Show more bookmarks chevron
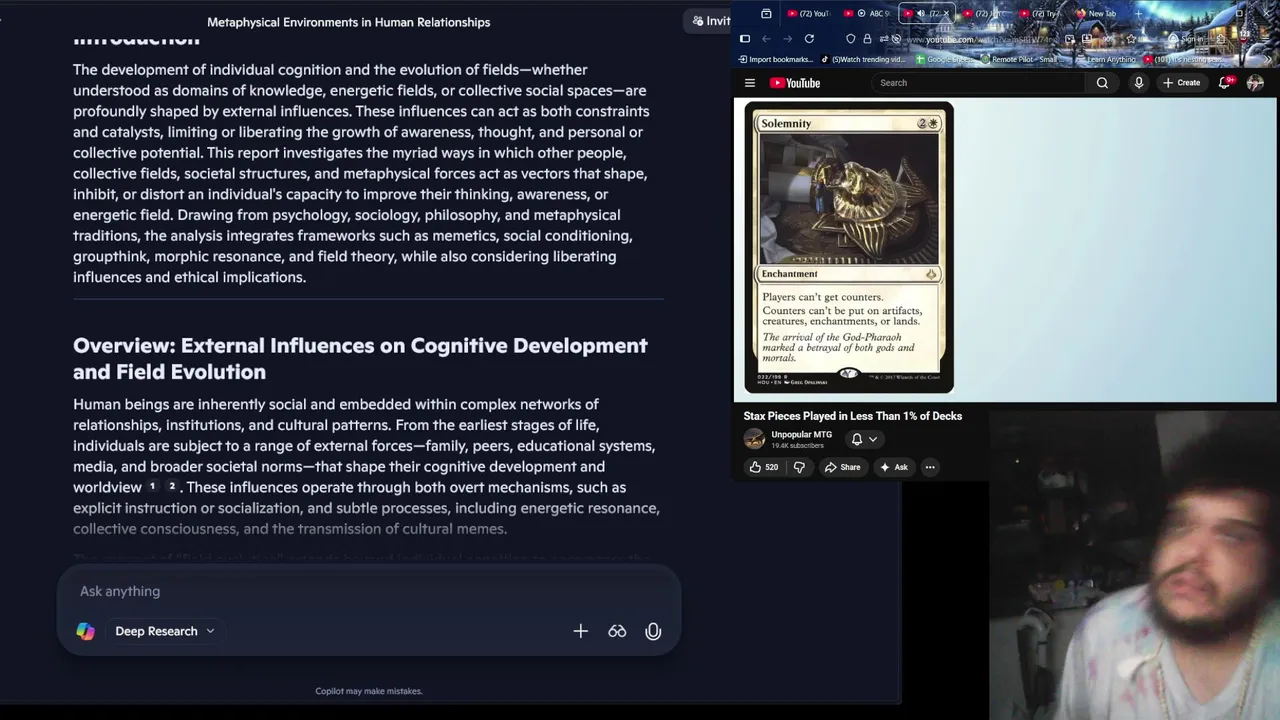The height and width of the screenshot is (720, 1280). point(1267,59)
